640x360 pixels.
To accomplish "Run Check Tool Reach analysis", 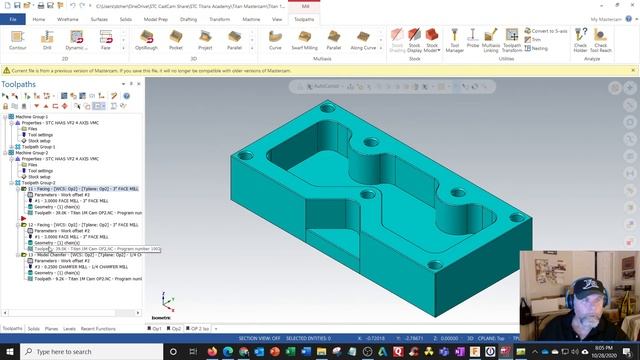I will (x=600, y=40).
